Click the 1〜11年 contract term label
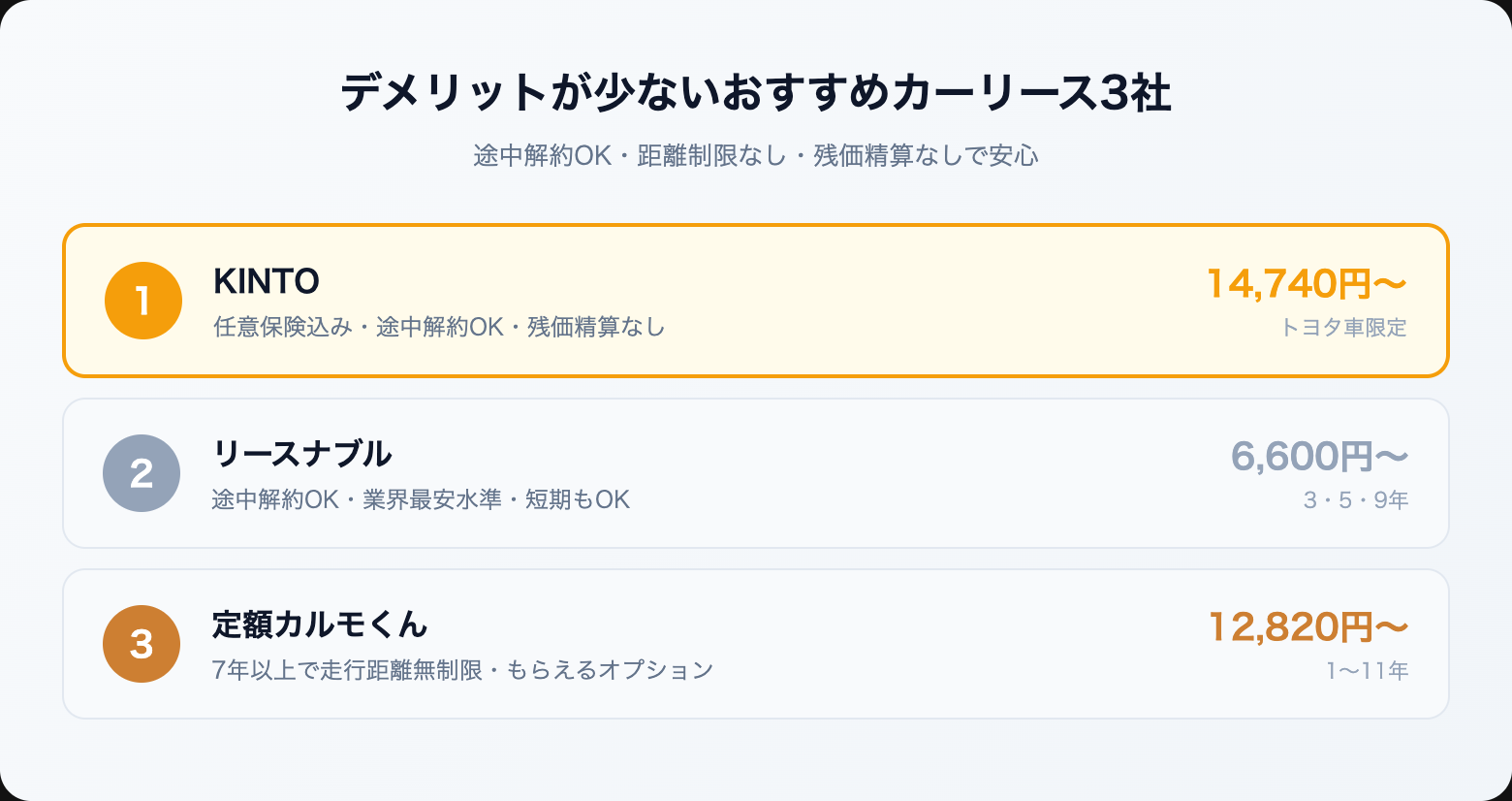 1367,671
